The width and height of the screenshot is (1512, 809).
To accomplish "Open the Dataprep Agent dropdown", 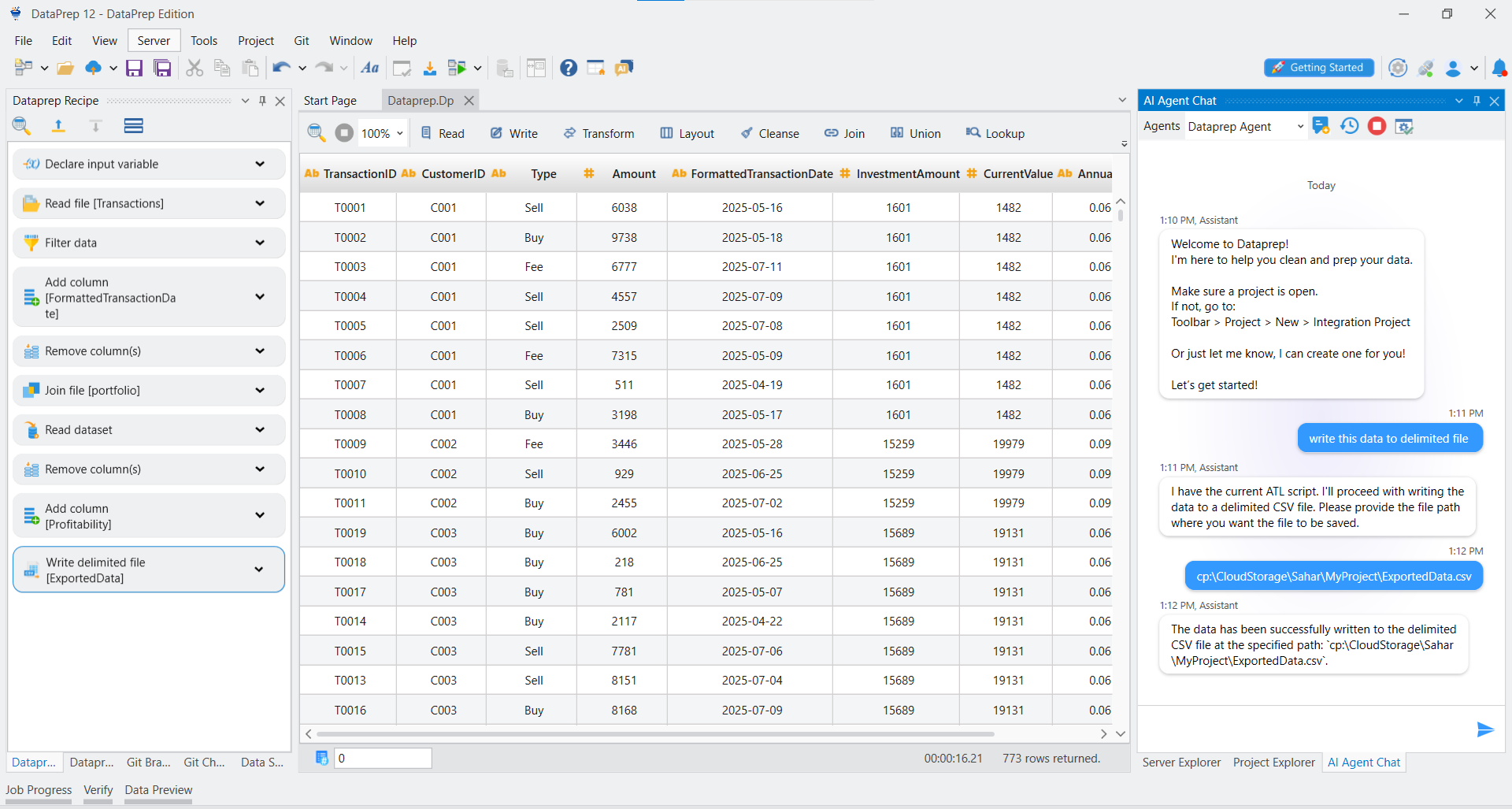I will (1300, 127).
